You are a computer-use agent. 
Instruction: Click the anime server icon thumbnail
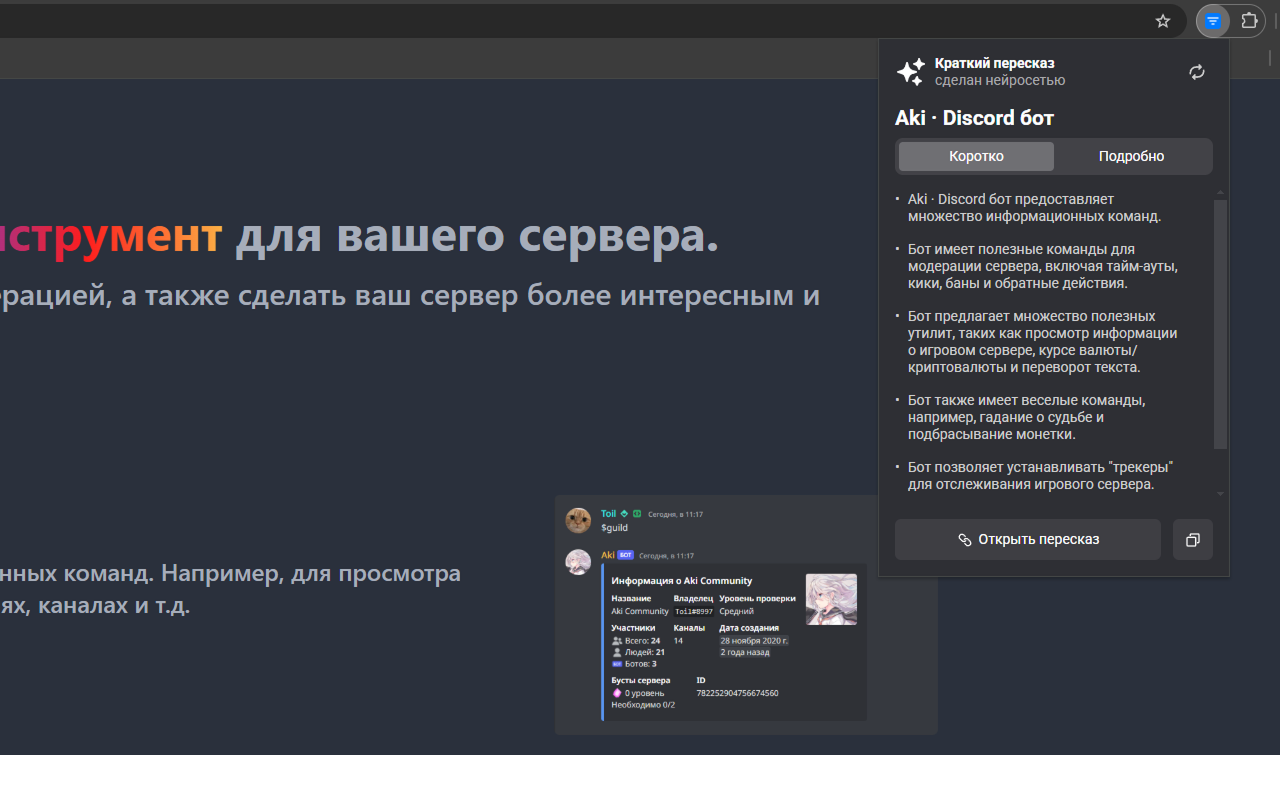click(831, 599)
